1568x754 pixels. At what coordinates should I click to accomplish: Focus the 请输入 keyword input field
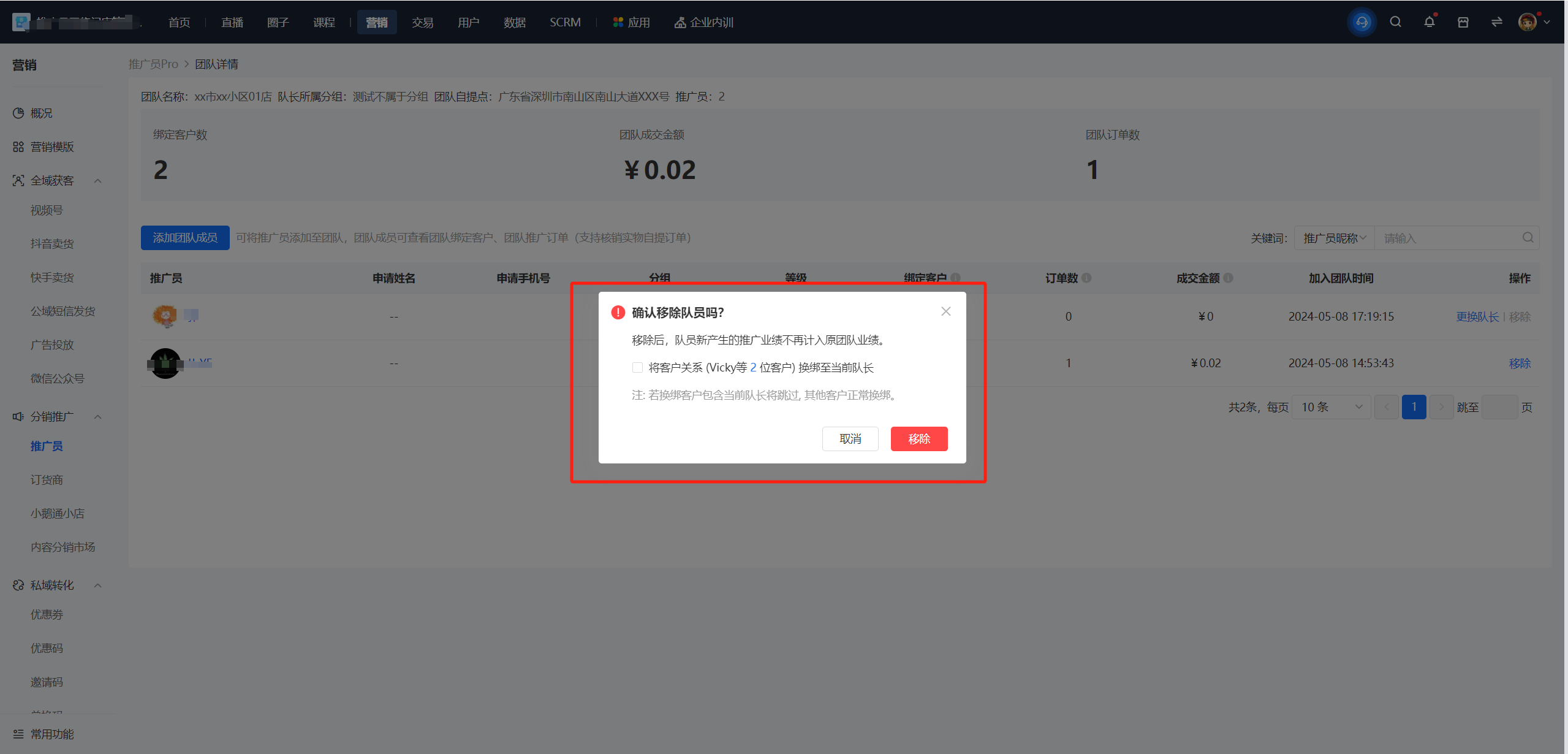[x=1449, y=238]
